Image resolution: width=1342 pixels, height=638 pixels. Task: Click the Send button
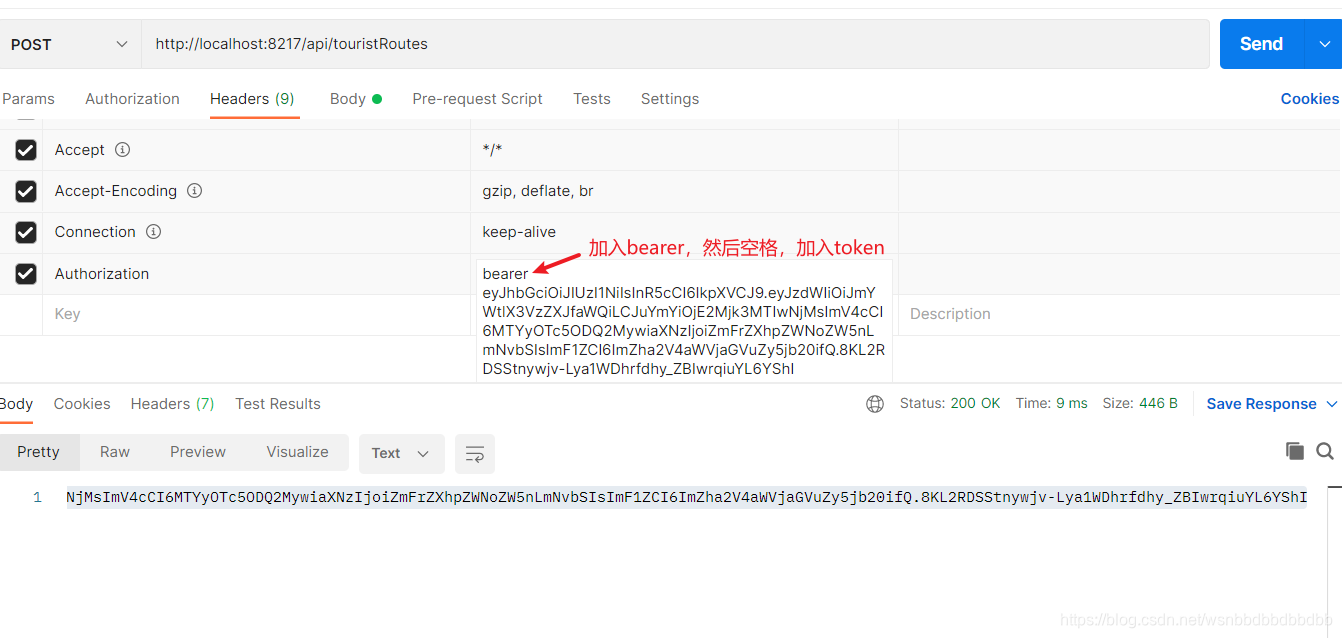point(1262,44)
